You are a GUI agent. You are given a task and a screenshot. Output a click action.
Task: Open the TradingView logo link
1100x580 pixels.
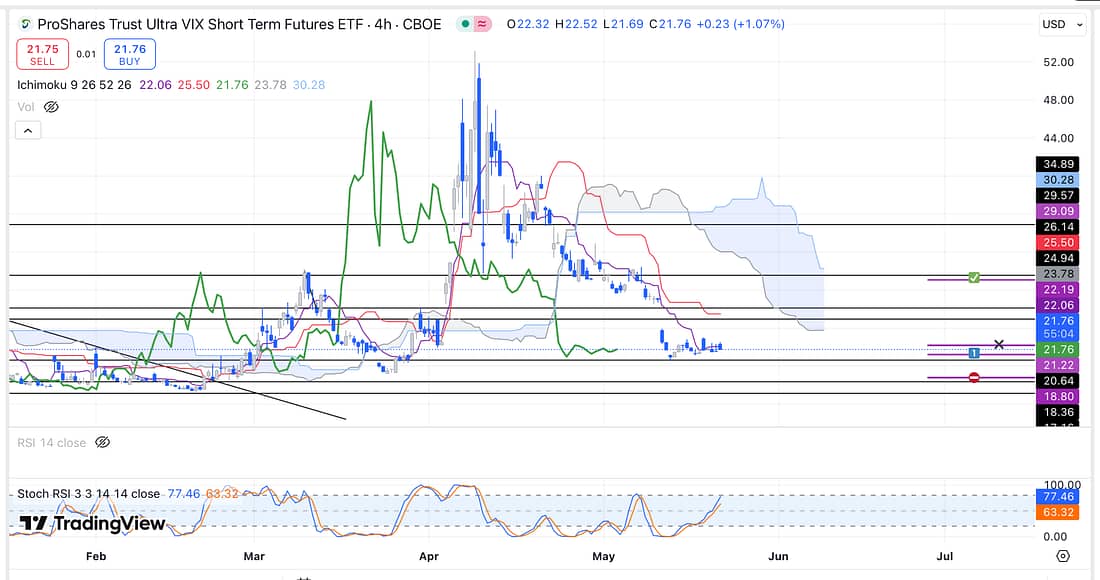tap(93, 523)
